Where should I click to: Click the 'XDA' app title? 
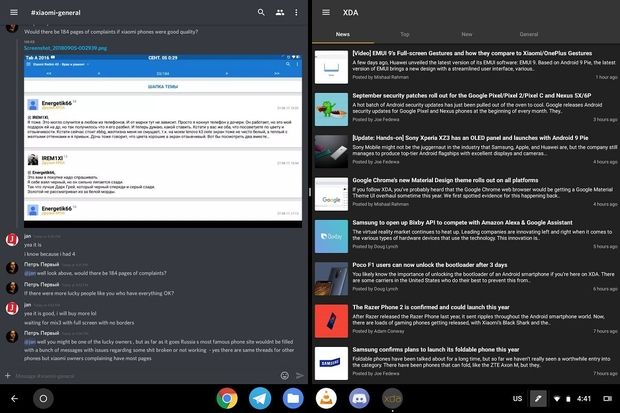(350, 13)
